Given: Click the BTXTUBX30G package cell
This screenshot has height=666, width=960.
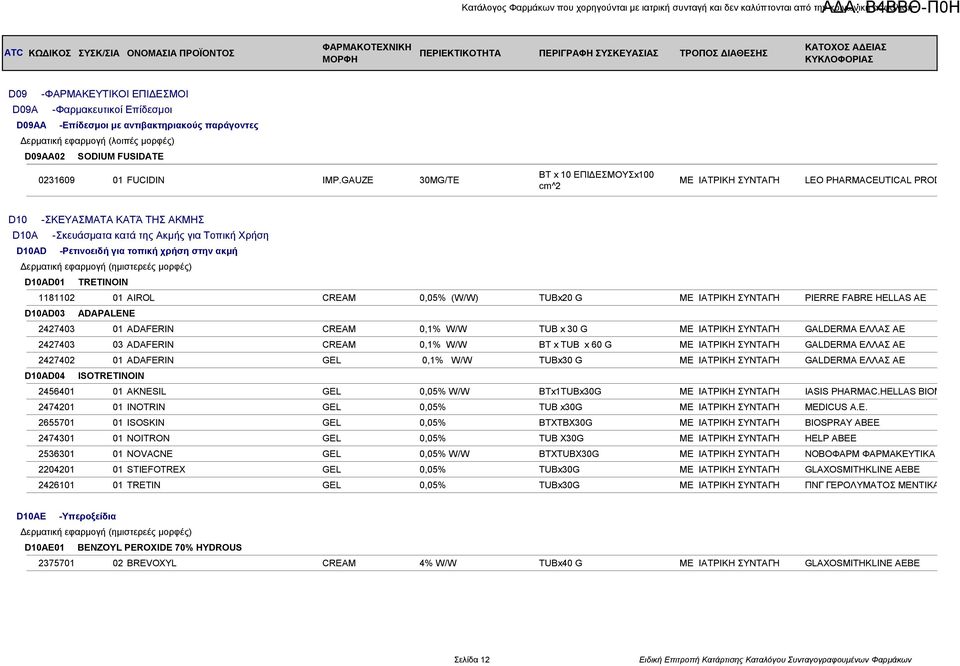Looking at the screenshot, I should click(569, 454).
